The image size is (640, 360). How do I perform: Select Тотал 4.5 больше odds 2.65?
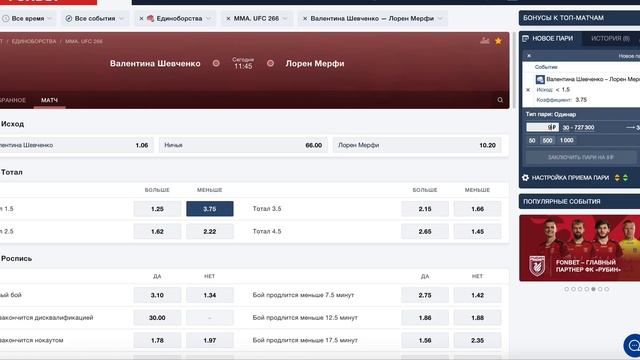[425, 231]
